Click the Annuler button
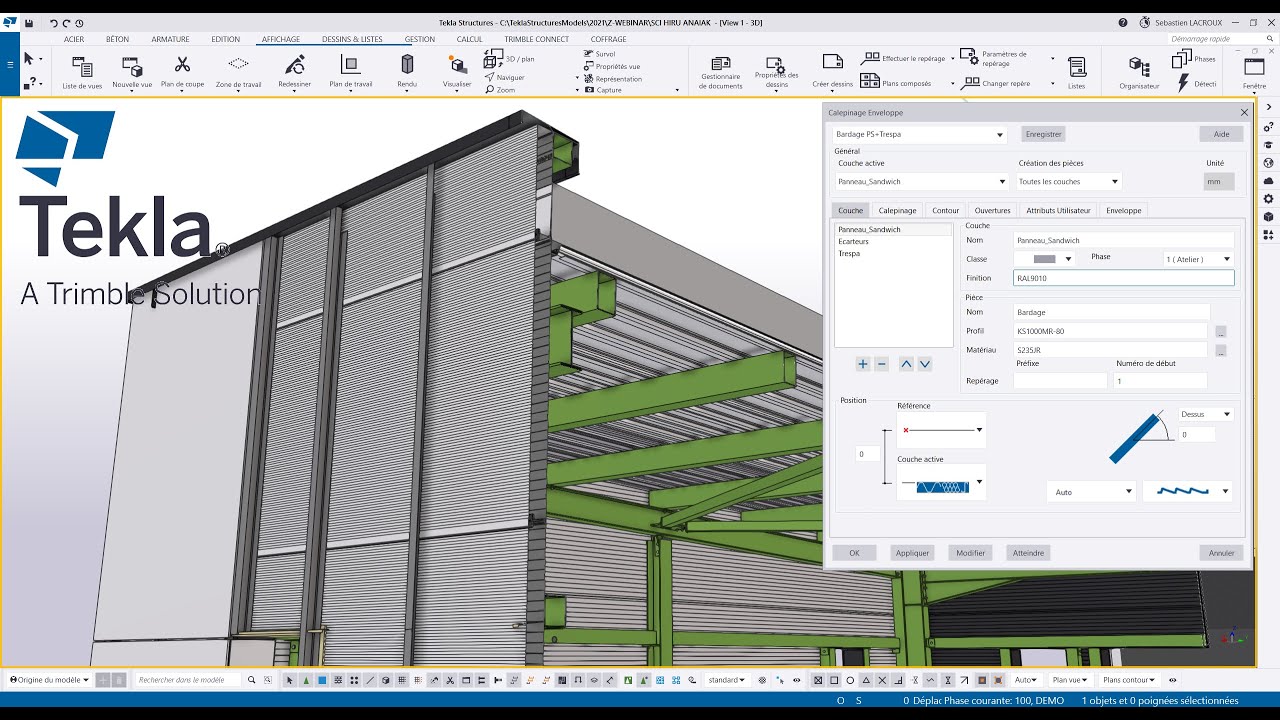This screenshot has height=720, width=1280. [1222, 553]
